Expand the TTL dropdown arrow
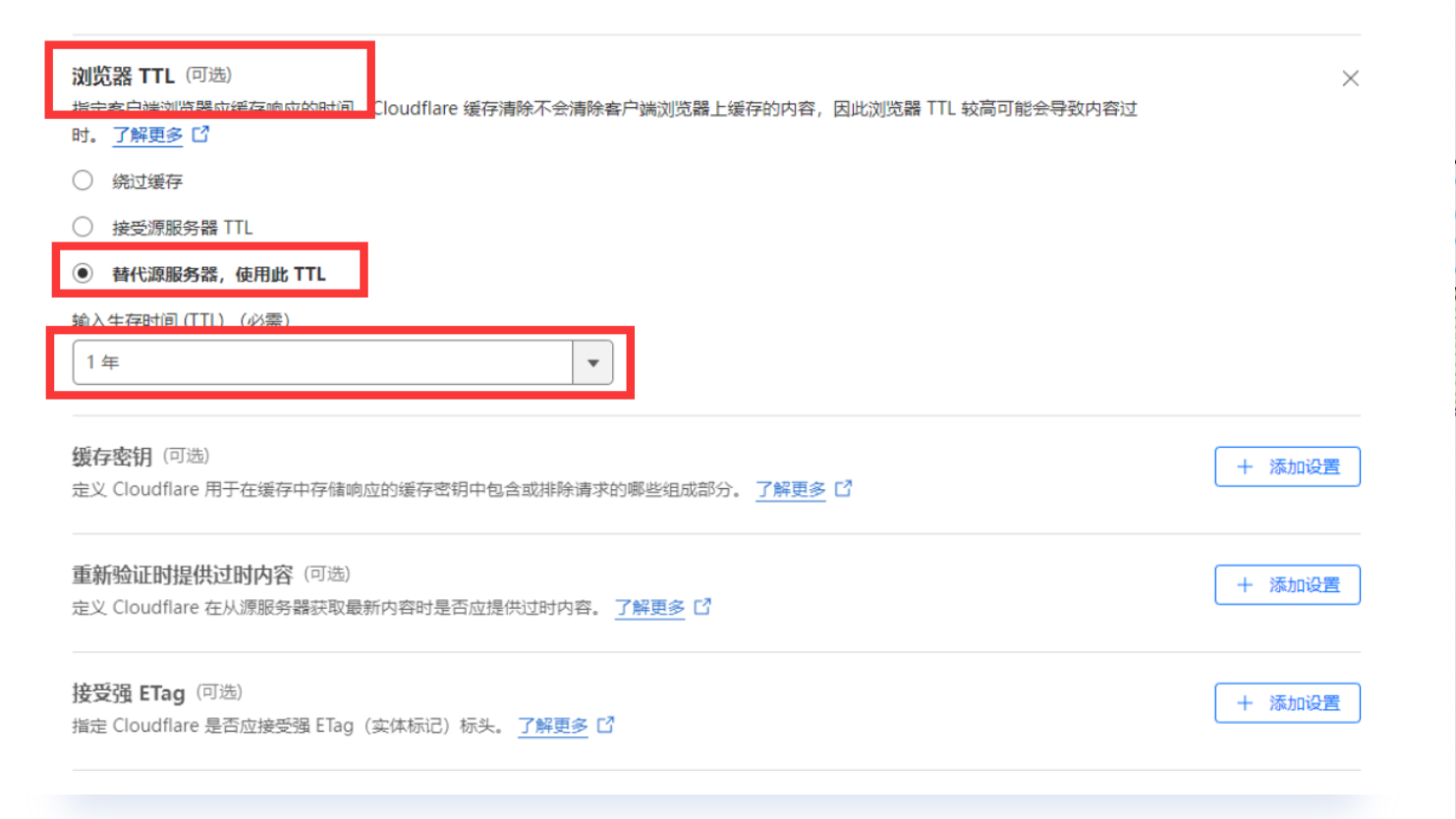 click(x=592, y=362)
